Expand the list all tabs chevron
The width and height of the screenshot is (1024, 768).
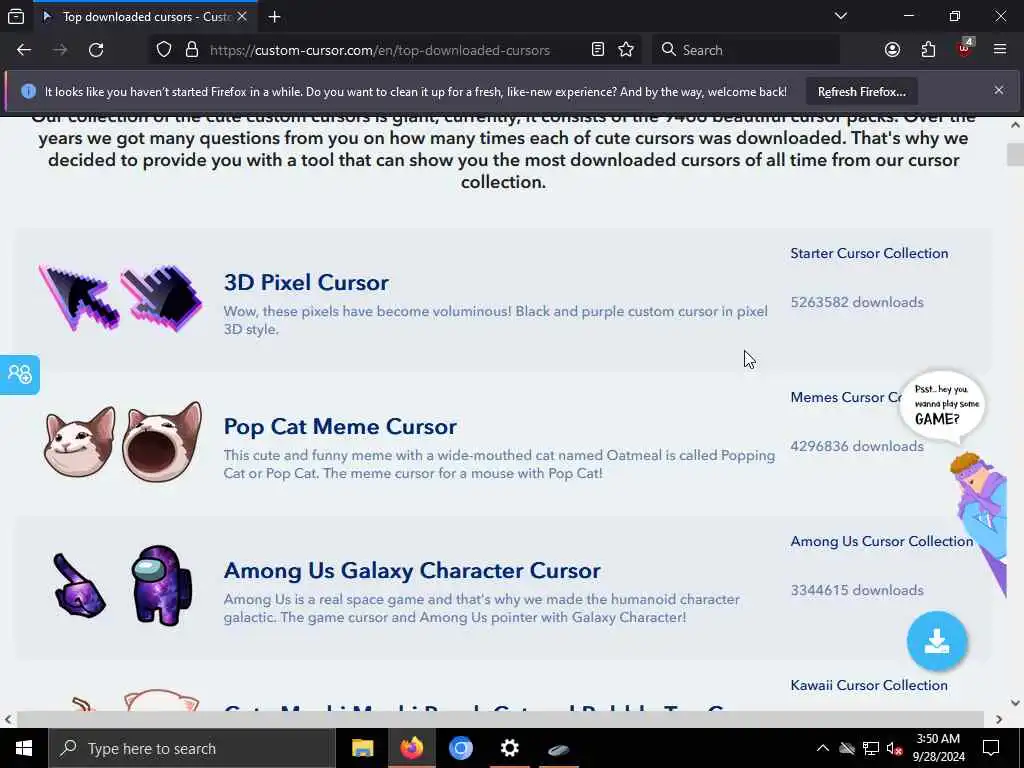841,16
